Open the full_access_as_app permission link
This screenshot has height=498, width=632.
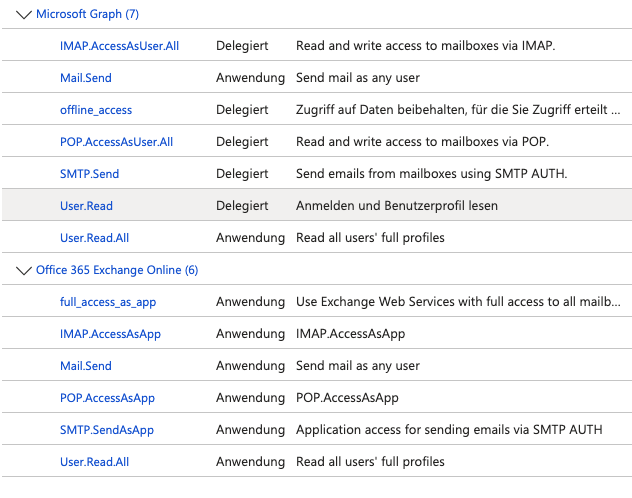108,302
